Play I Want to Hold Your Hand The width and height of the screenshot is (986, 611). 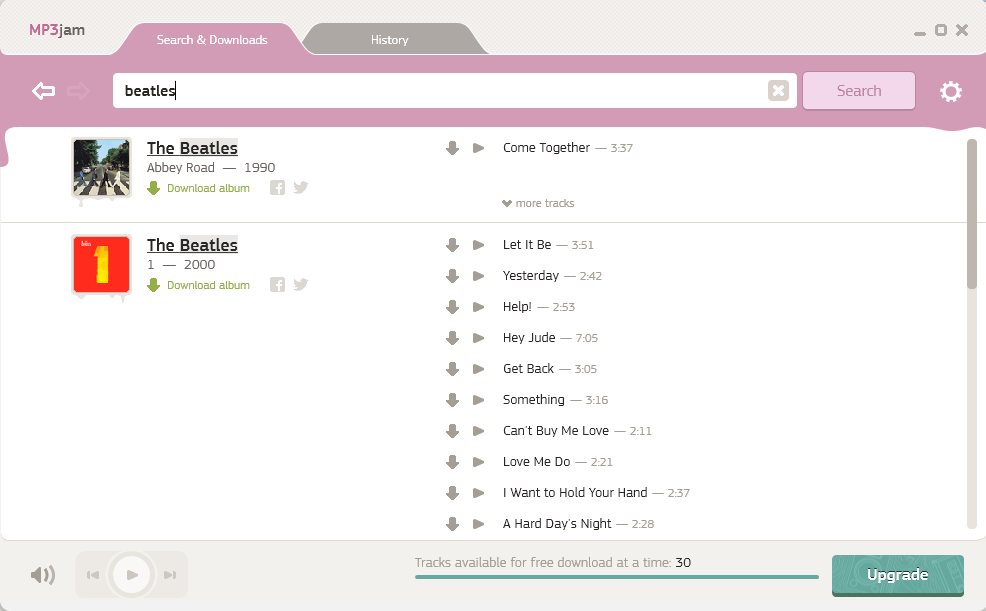479,493
